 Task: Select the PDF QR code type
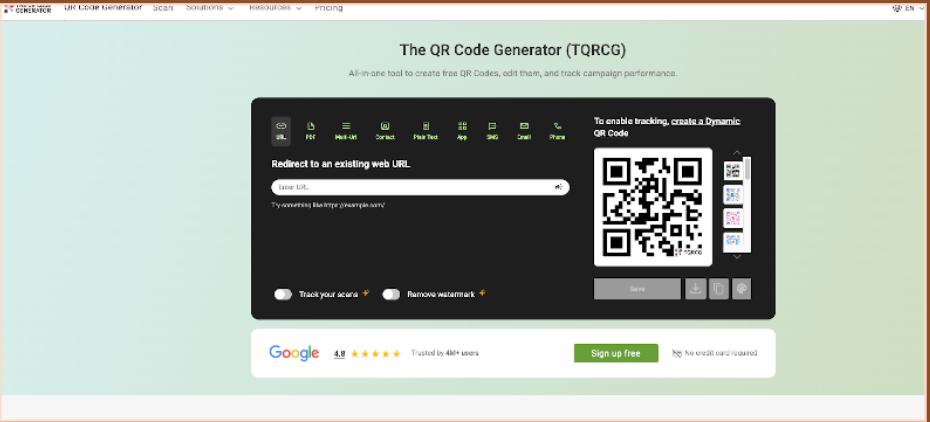pyautogui.click(x=310, y=131)
